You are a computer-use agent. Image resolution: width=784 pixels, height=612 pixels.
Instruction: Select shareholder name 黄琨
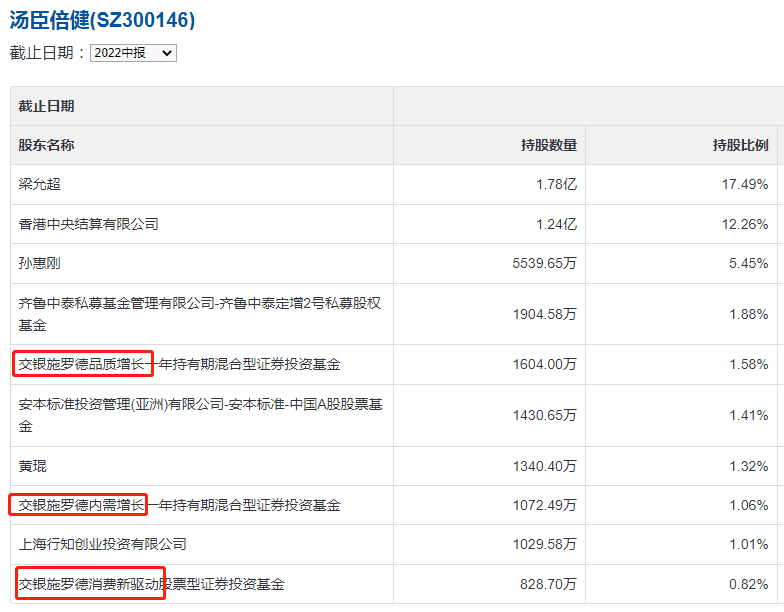pos(32,466)
